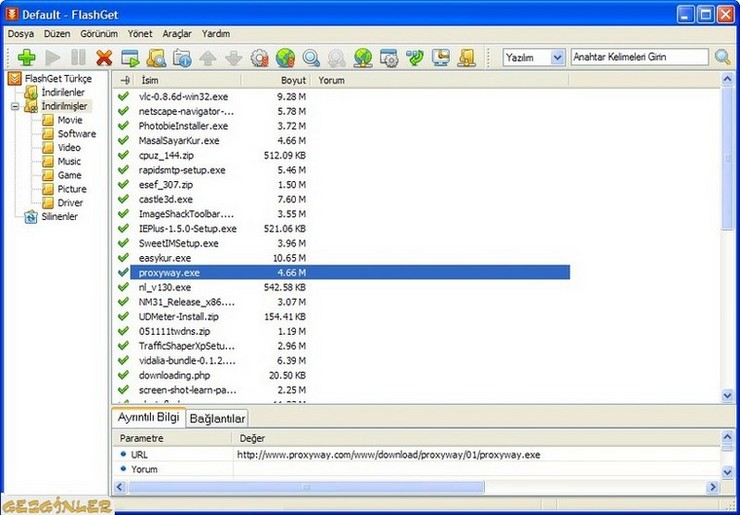Switch to the Bağlantılar tab

click(217, 418)
